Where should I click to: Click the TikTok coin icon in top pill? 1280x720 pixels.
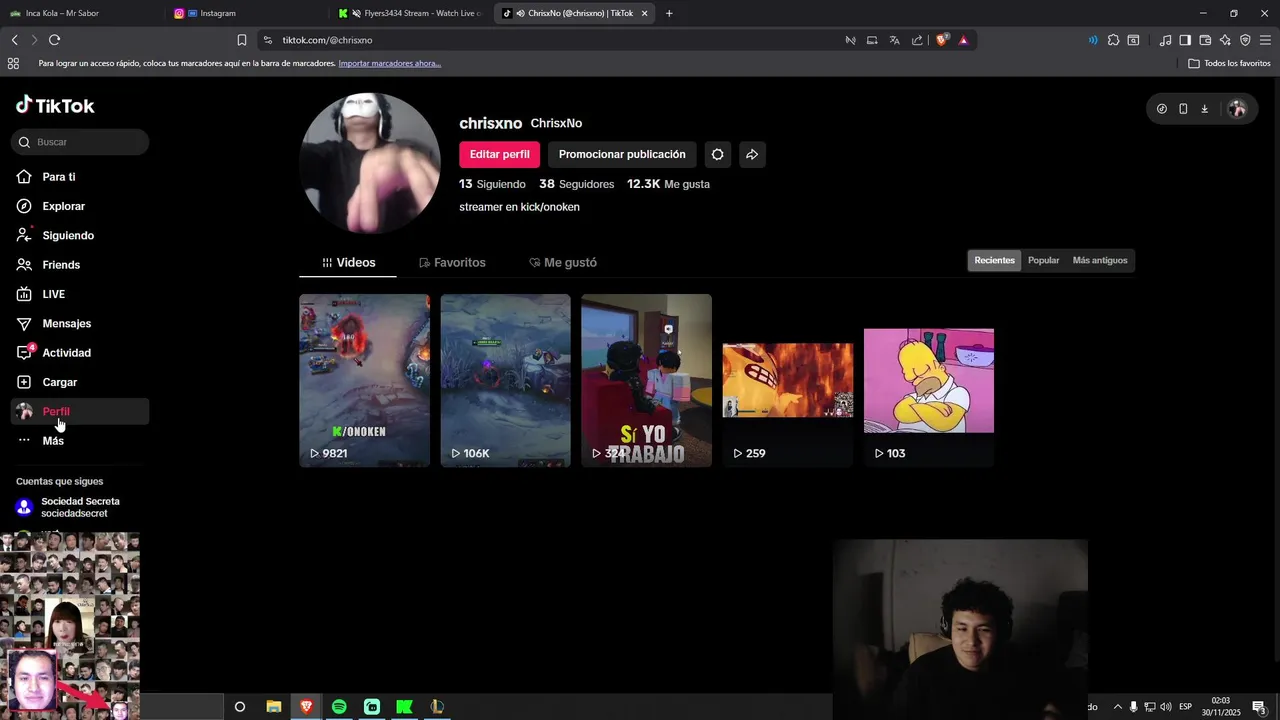(1162, 109)
